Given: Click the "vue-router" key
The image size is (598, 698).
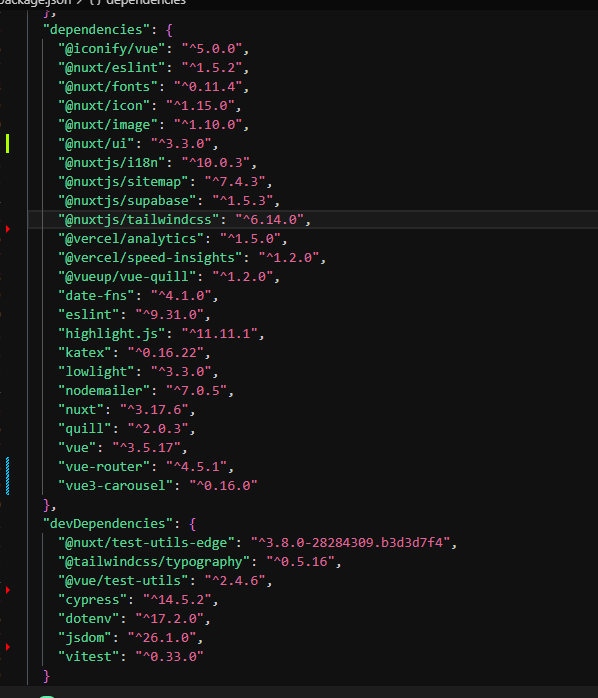Looking at the screenshot, I should (x=104, y=467).
